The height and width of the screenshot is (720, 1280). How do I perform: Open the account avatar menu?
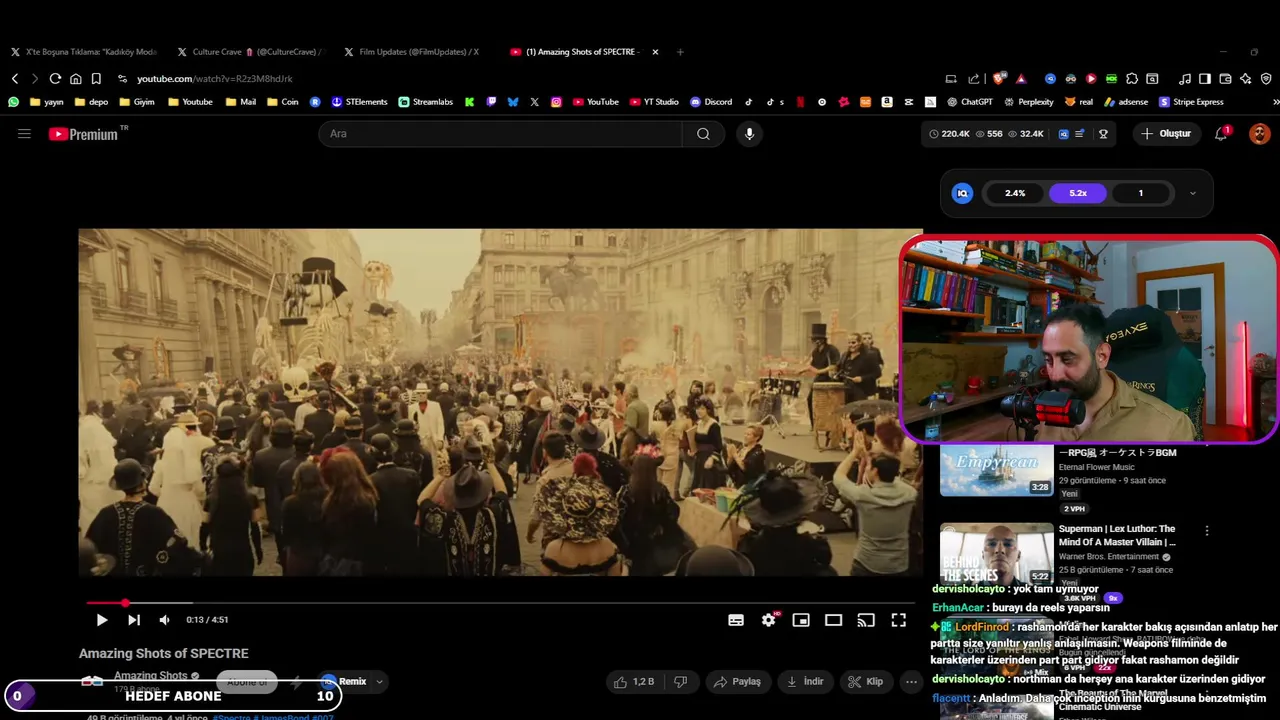click(1259, 133)
